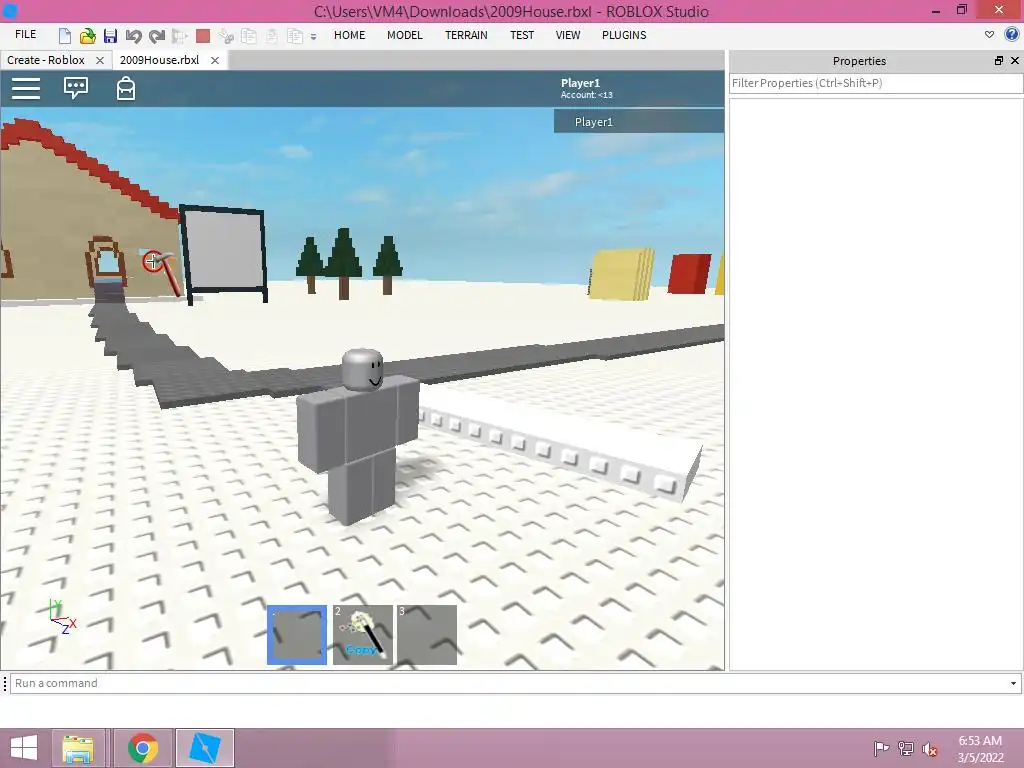1024x768 pixels.
Task: Open the Windows Start menu
Action: coord(24,748)
